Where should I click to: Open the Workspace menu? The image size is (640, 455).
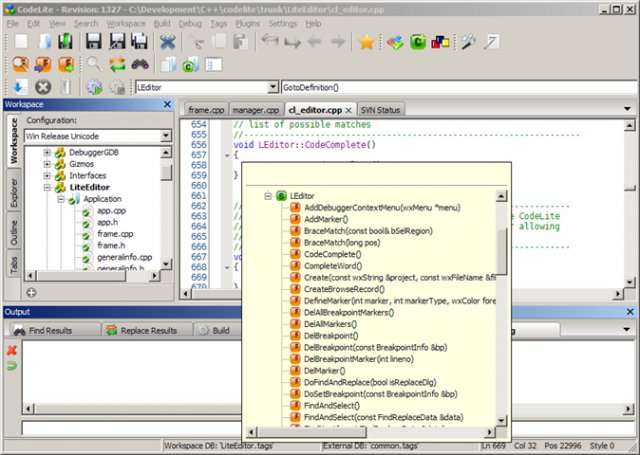pyautogui.click(x=126, y=24)
